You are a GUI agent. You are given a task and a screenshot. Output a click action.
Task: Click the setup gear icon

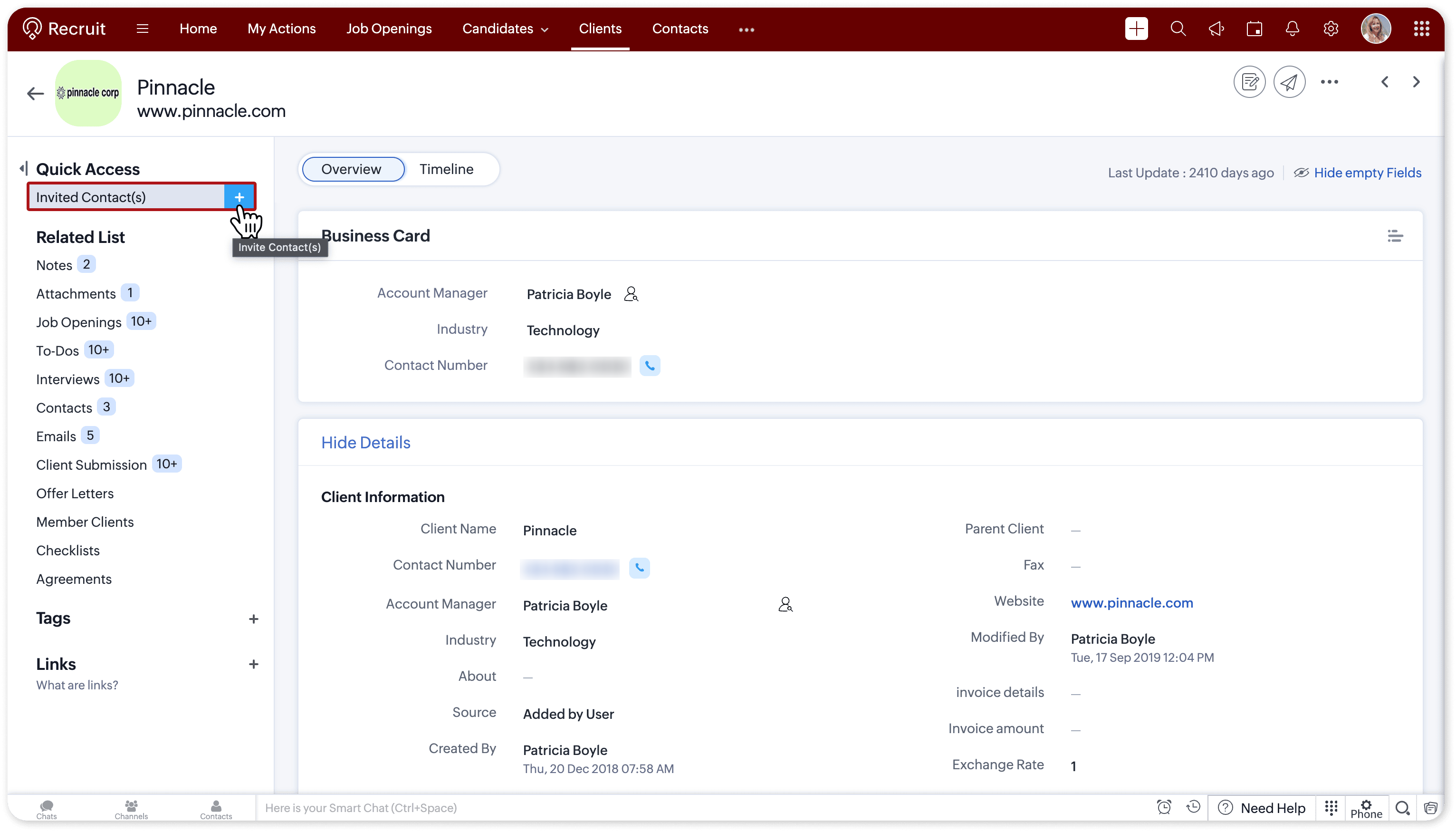1331,29
